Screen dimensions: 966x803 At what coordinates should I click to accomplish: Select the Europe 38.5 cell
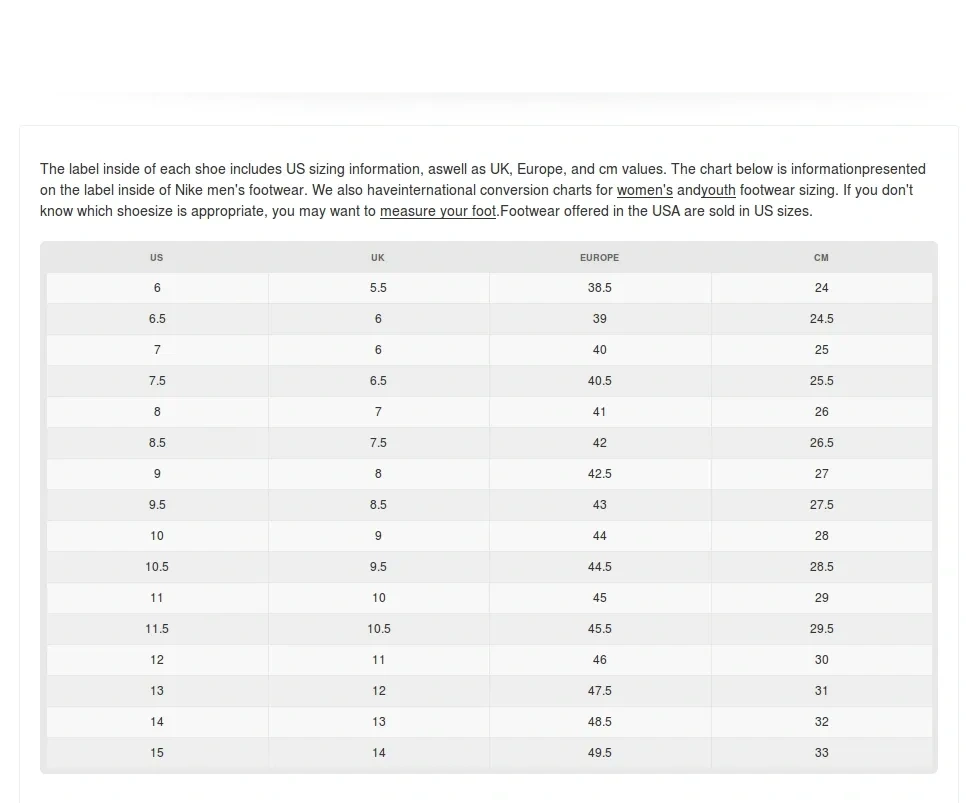click(x=599, y=288)
